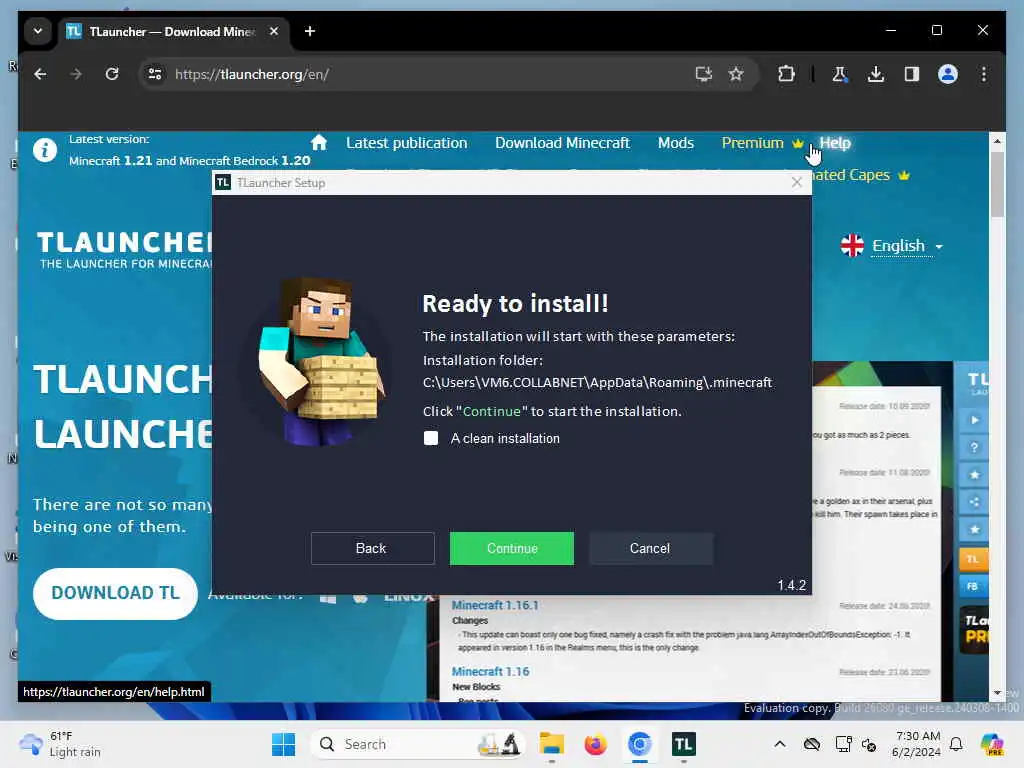
Task: Close the TLauncher Setup dialog
Action: pyautogui.click(x=797, y=183)
